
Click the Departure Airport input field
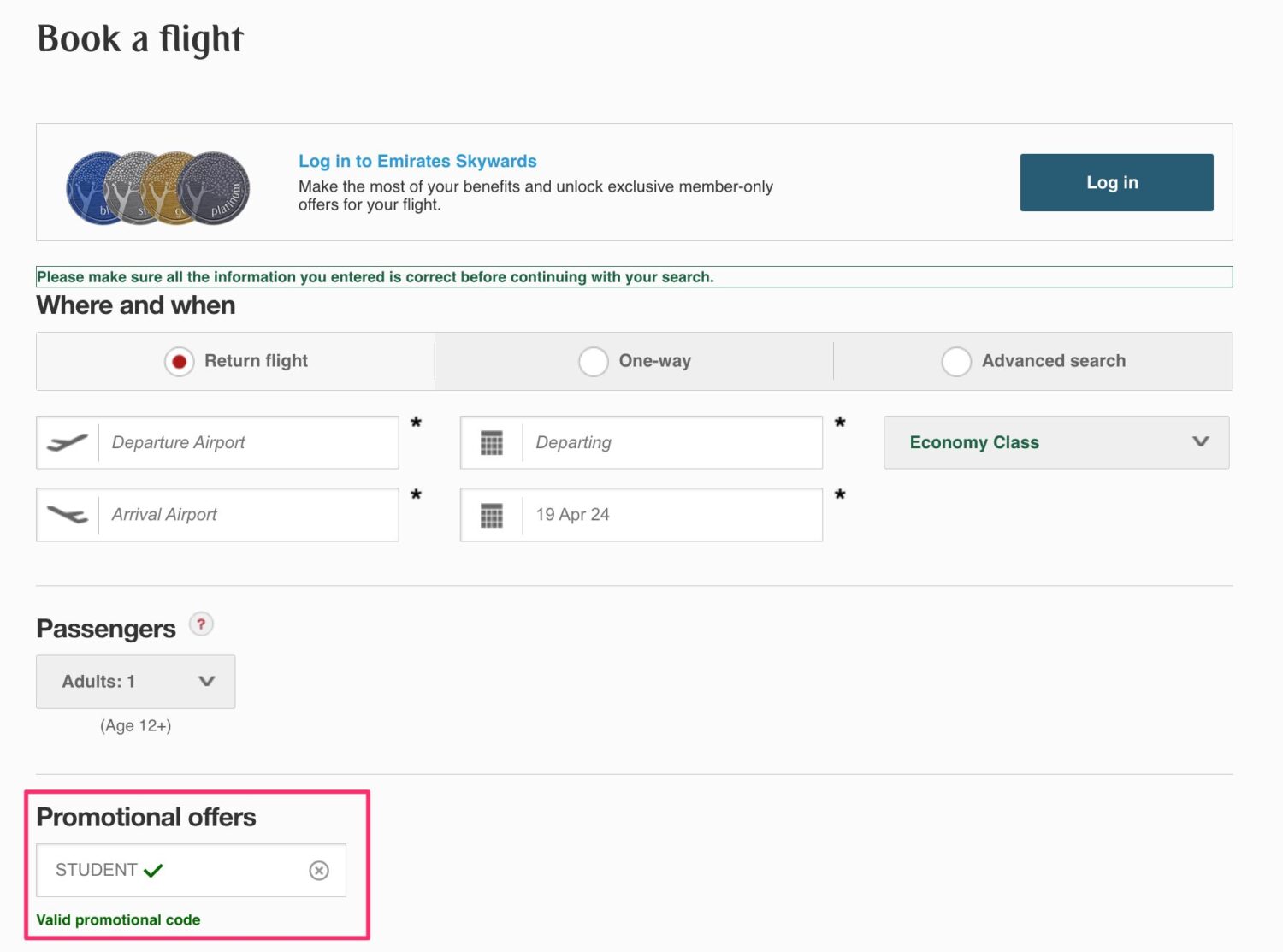248,442
